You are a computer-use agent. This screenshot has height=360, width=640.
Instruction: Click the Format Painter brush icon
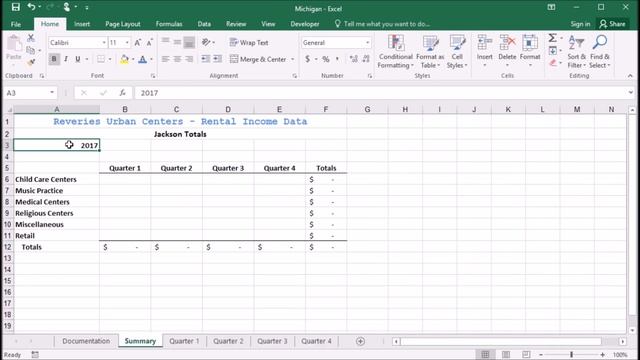click(x=31, y=62)
